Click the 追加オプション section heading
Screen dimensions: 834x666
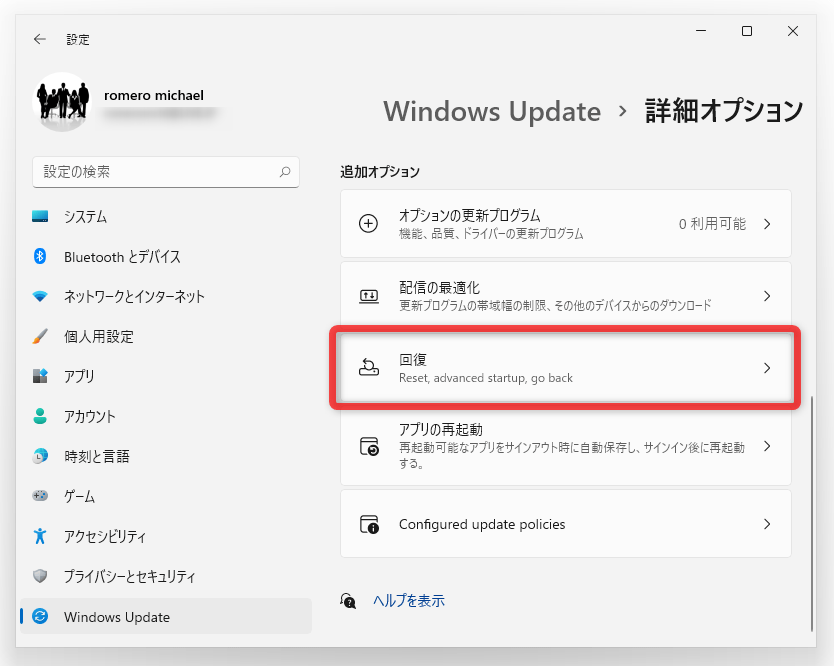[x=380, y=172]
